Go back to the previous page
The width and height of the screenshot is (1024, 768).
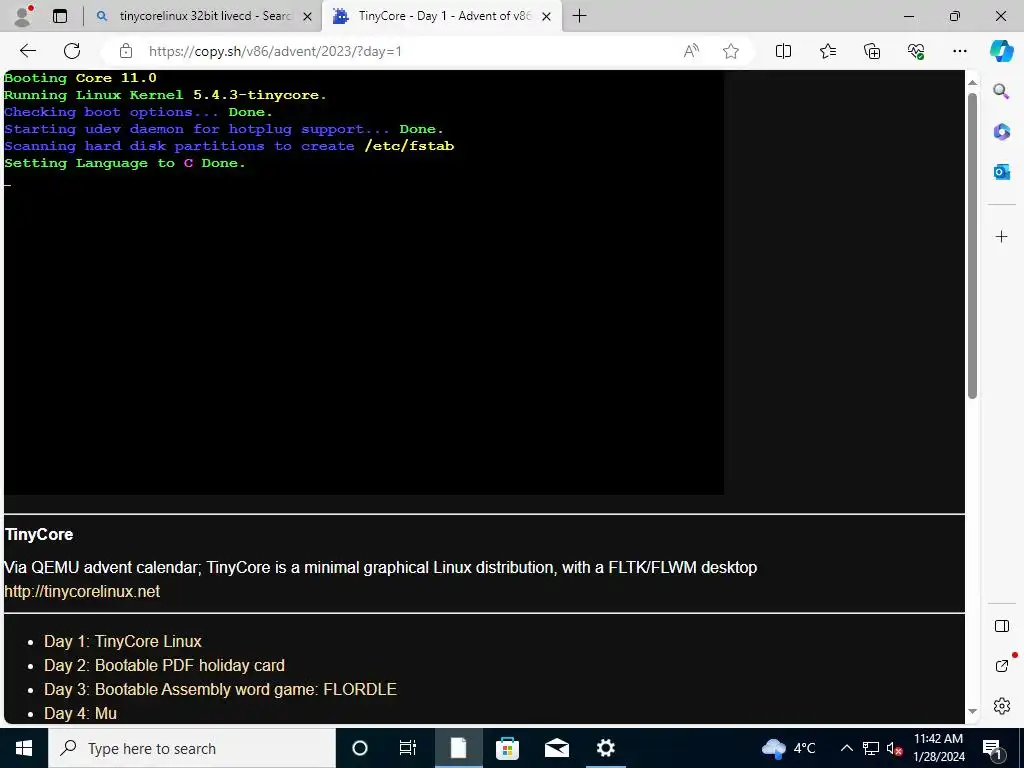click(x=28, y=51)
